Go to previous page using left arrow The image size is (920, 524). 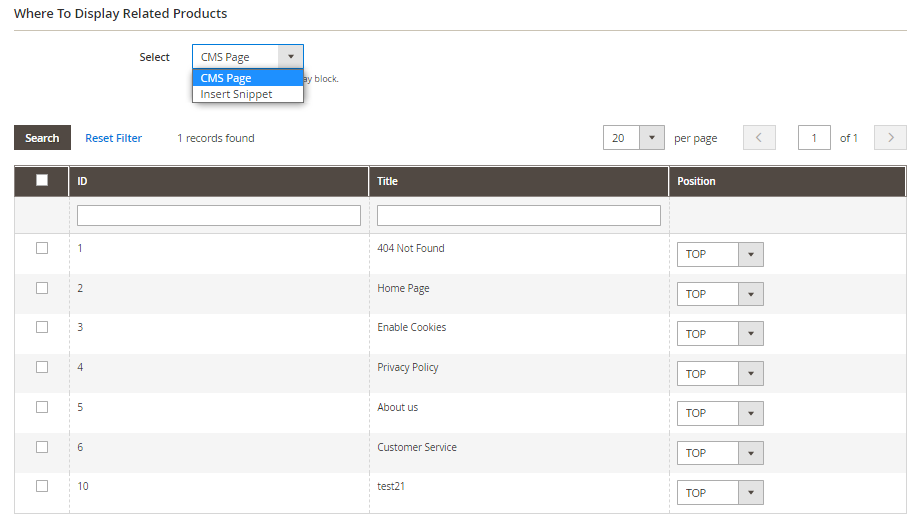point(759,138)
